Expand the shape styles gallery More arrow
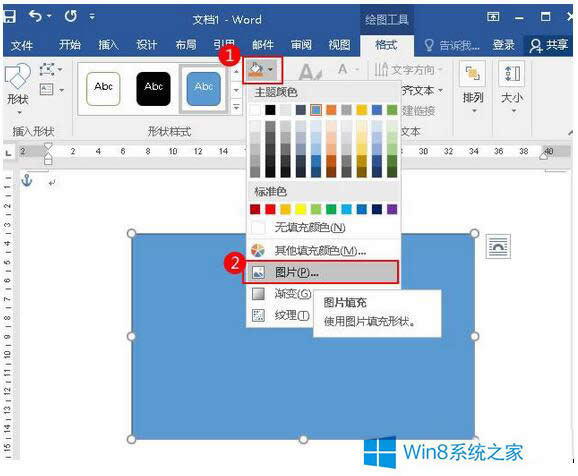 [x=236, y=107]
